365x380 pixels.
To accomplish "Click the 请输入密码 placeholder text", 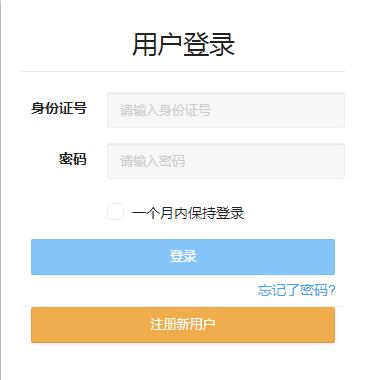I will (x=152, y=161).
